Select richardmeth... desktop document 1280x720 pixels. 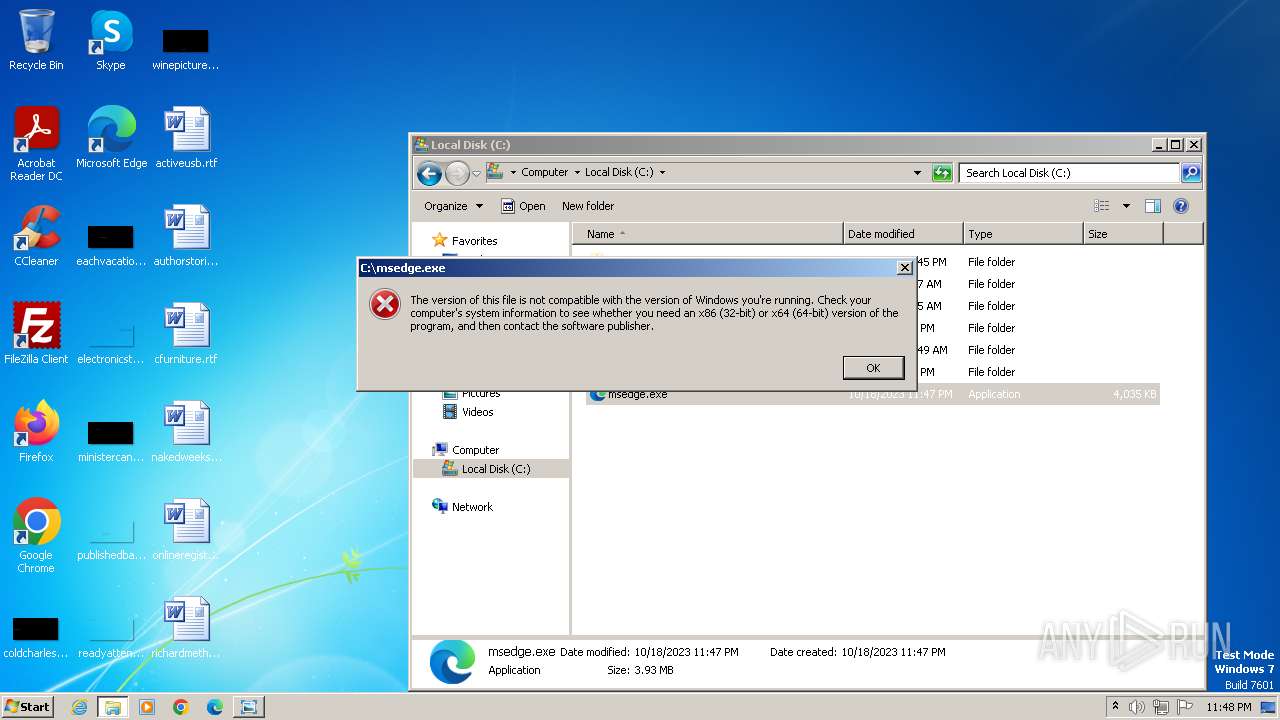[186, 629]
